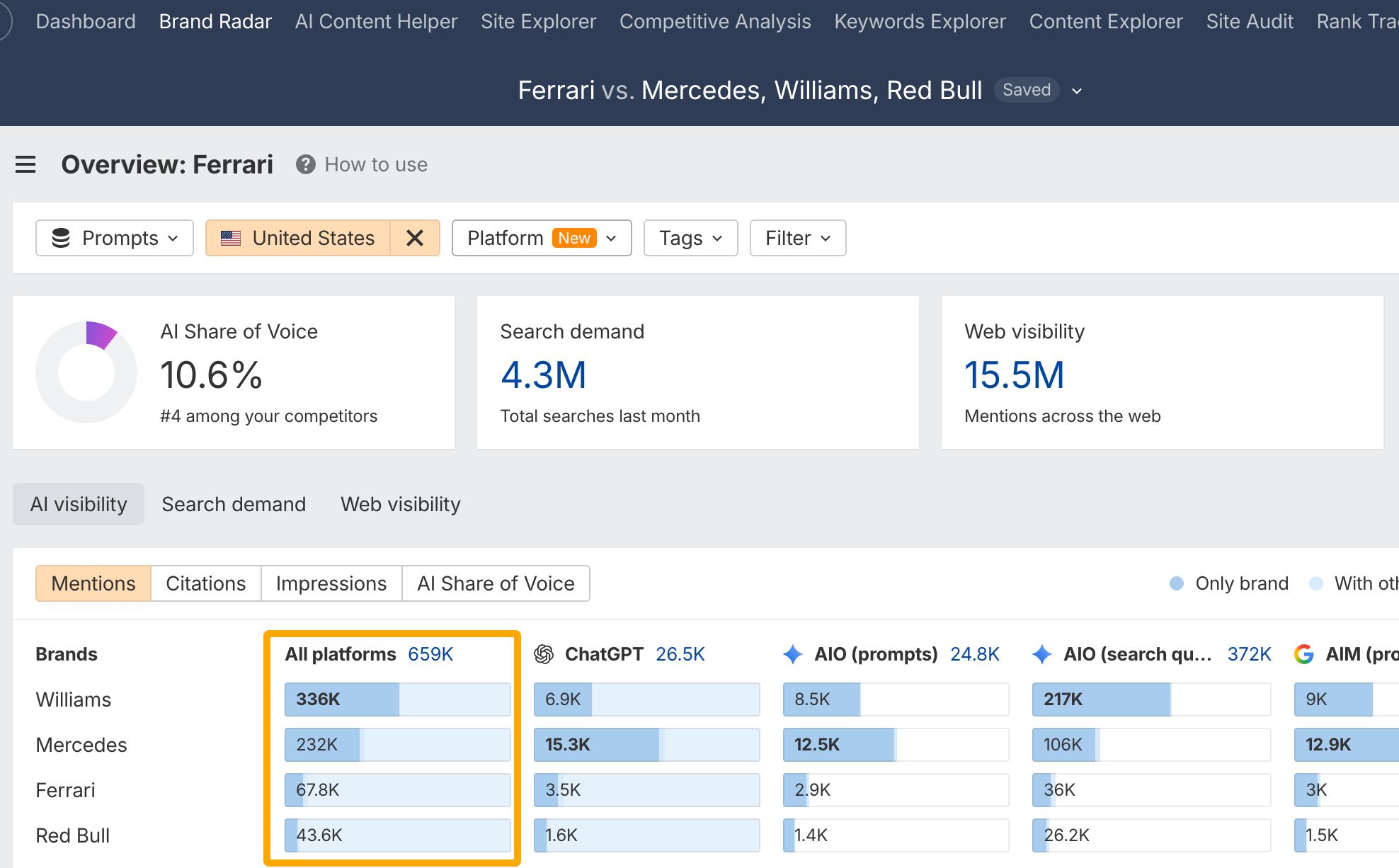Click the 4.3M search demand link
1399x868 pixels.
[x=544, y=375]
